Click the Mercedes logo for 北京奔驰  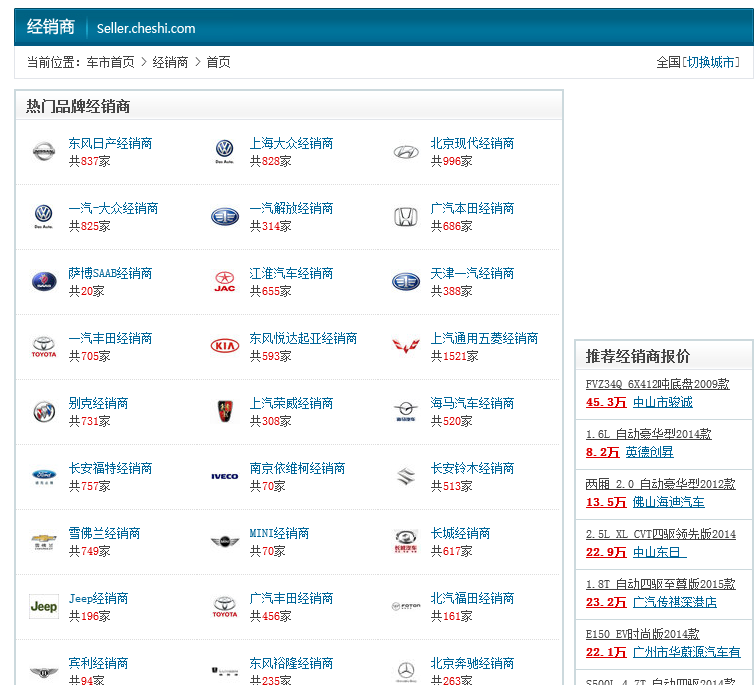(x=406, y=672)
